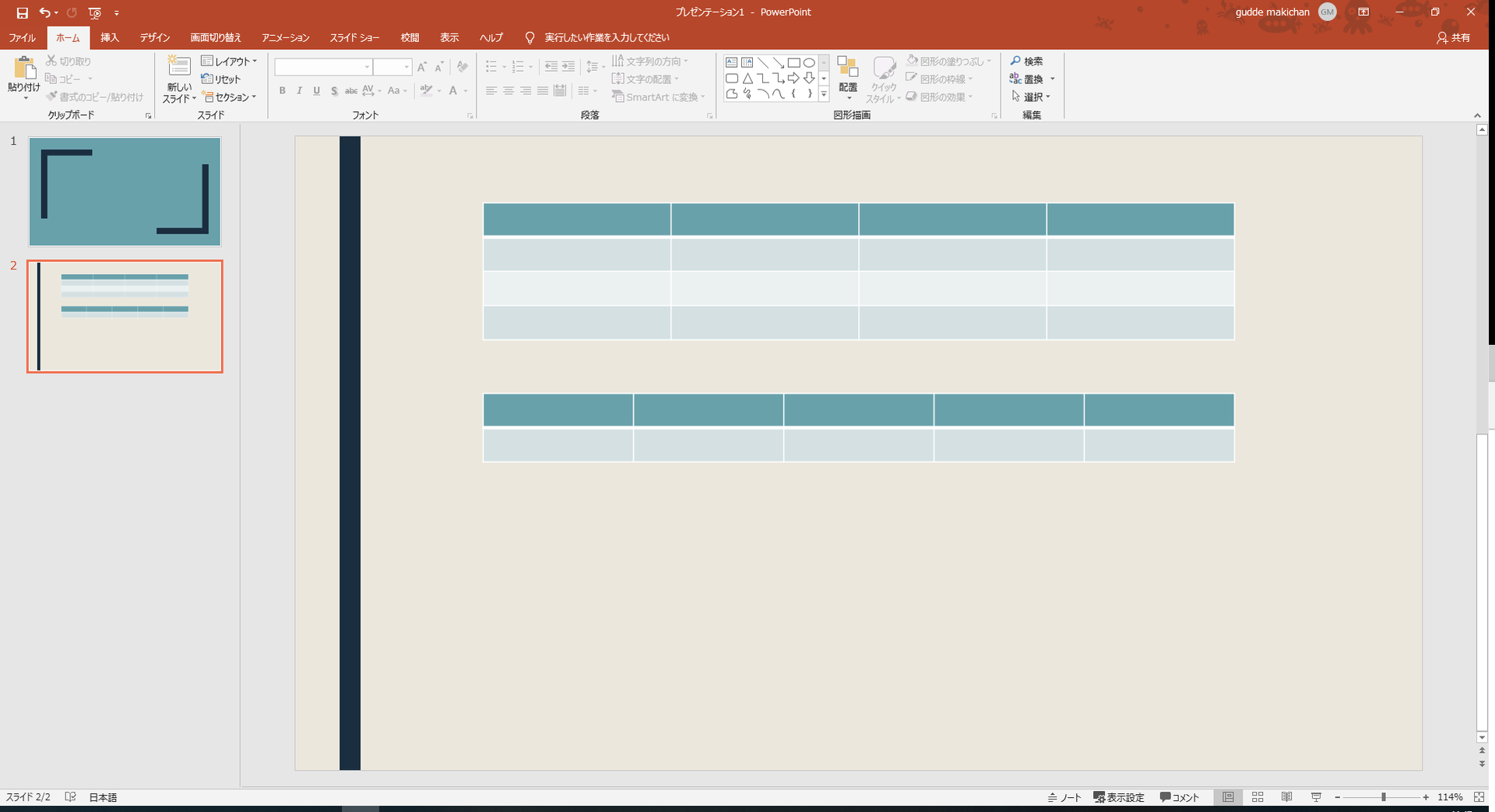Select slide 2 thumbnail
This screenshot has width=1495, height=812.
125,316
